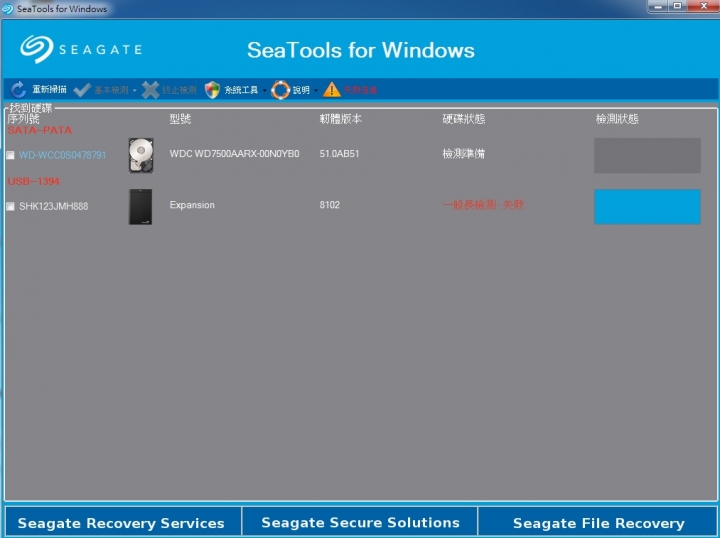Click the 重新掃描 toolbar label
This screenshot has height=538, width=720.
click(49, 90)
